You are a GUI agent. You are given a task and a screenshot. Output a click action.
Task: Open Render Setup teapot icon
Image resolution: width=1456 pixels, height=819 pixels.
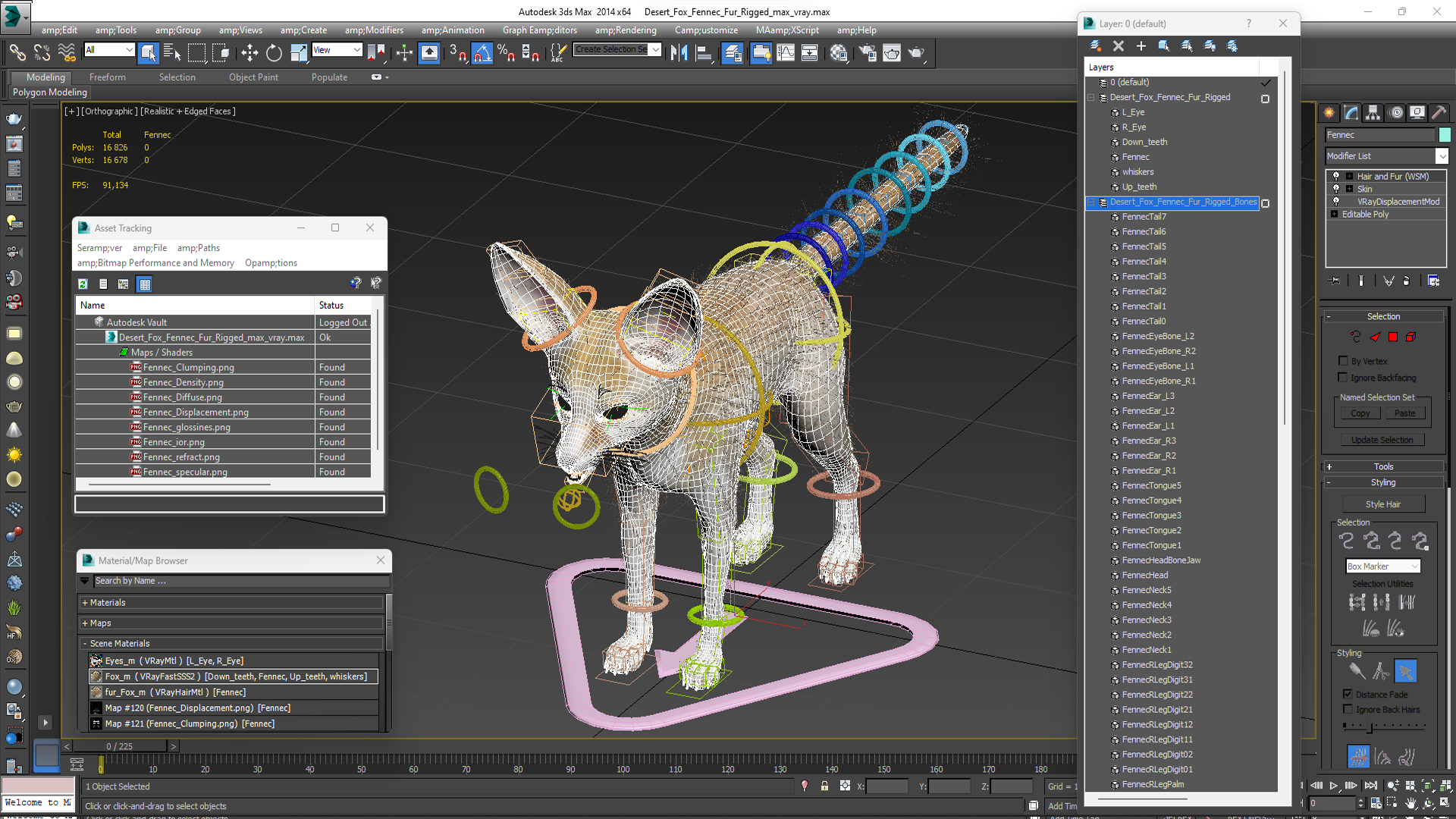(868, 52)
